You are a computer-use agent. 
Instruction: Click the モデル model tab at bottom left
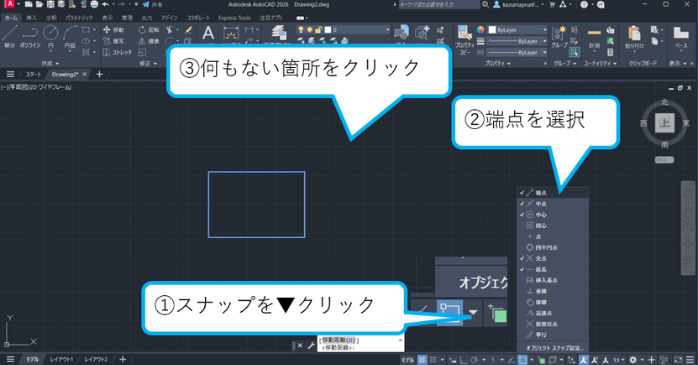(x=32, y=359)
